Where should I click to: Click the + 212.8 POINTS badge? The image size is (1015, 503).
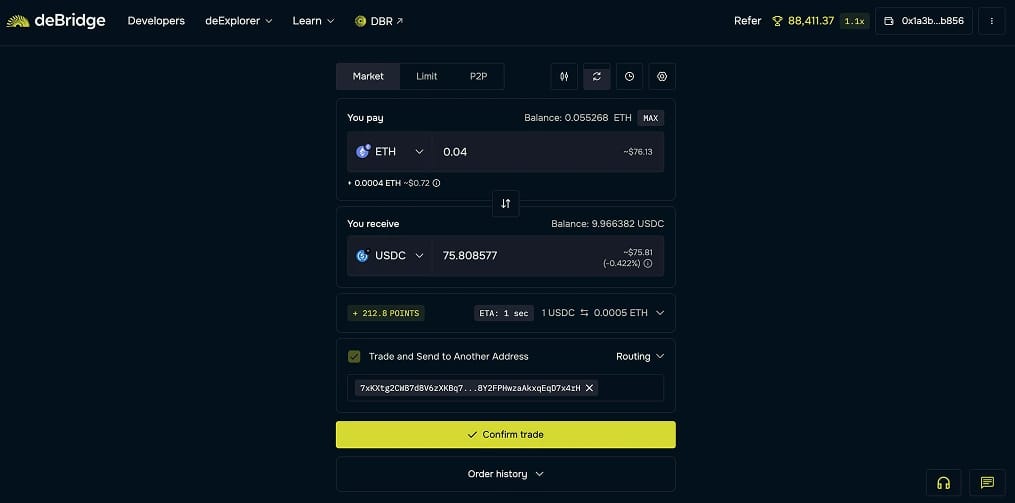(386, 313)
